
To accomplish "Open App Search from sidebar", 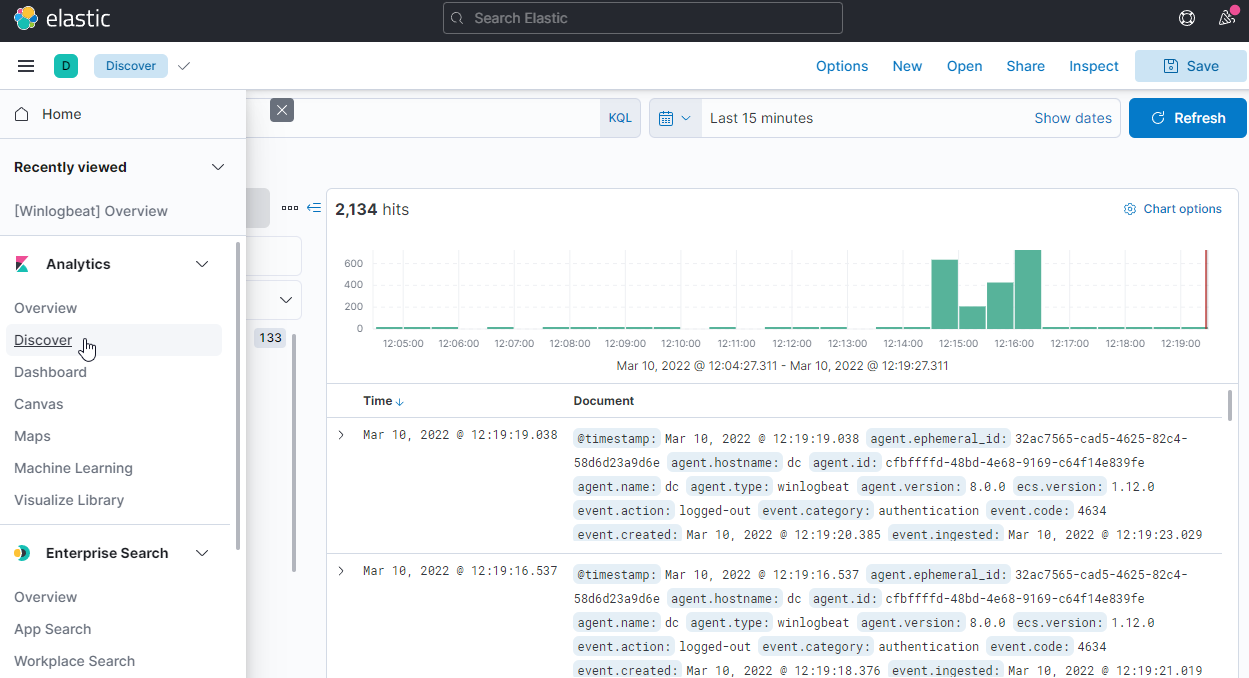I will coord(52,629).
